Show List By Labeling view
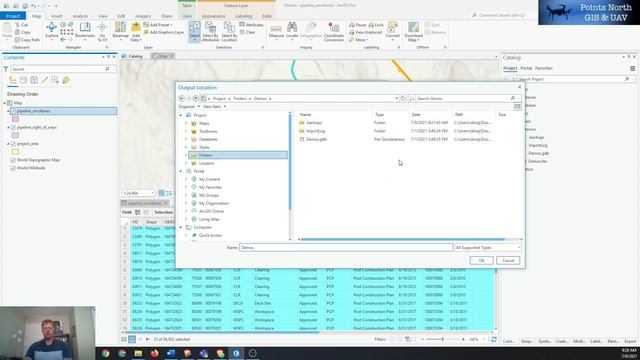The image size is (640, 360). pos(66,80)
